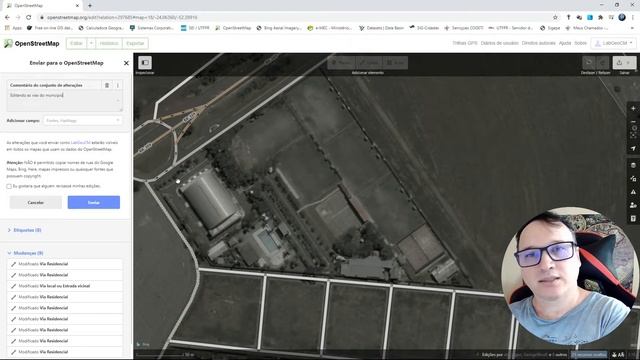Select the Ponto add-point tool
Viewport: 640px width, 360px height.
click(x=341, y=62)
